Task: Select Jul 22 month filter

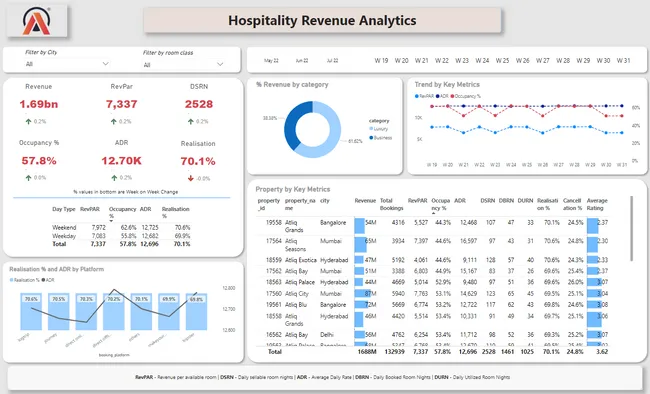Action: tap(332, 61)
